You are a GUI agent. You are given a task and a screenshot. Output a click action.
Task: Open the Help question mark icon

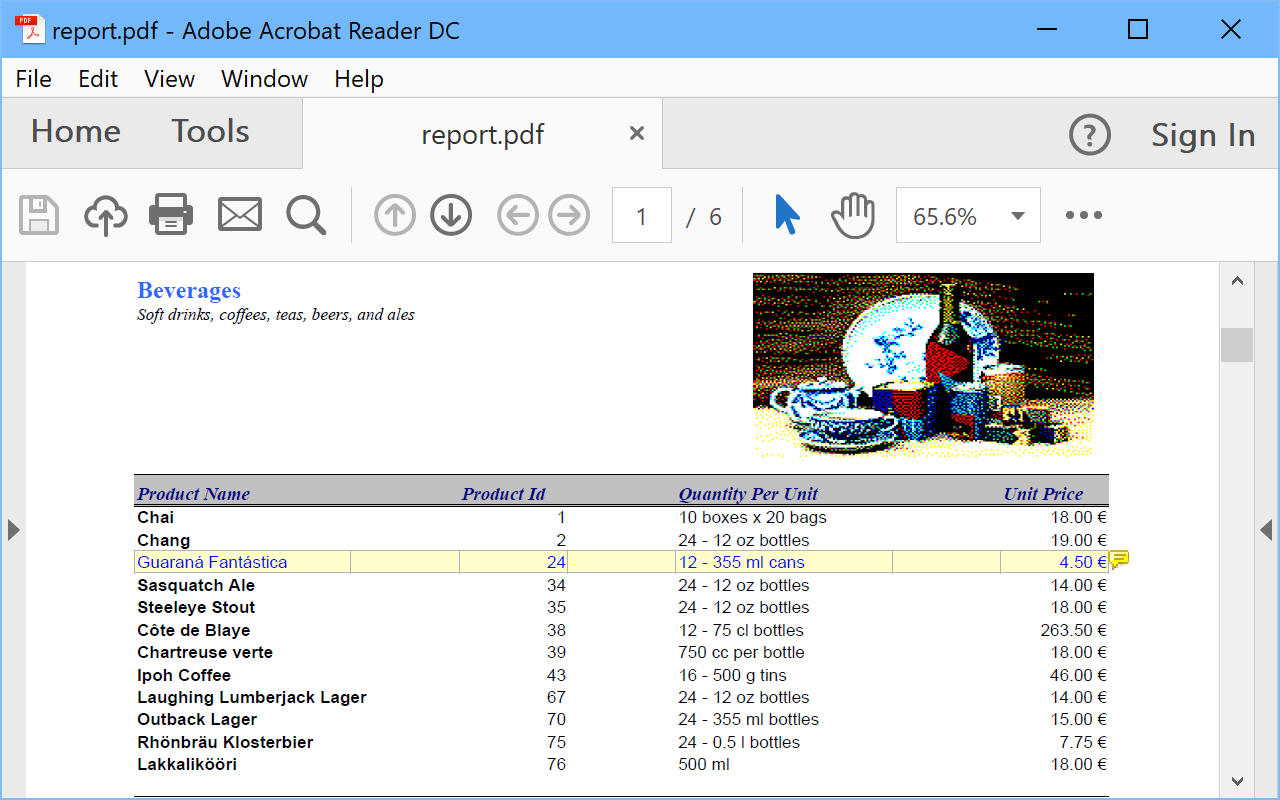pos(1089,134)
